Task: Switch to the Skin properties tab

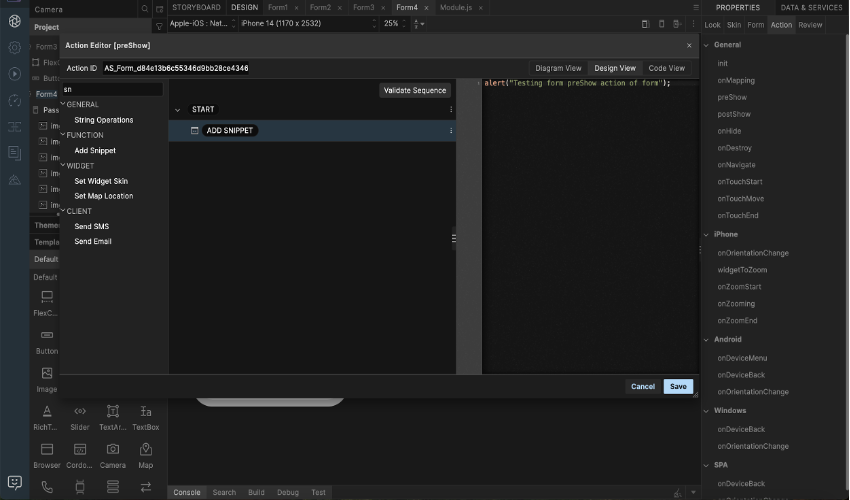Action: coord(733,25)
